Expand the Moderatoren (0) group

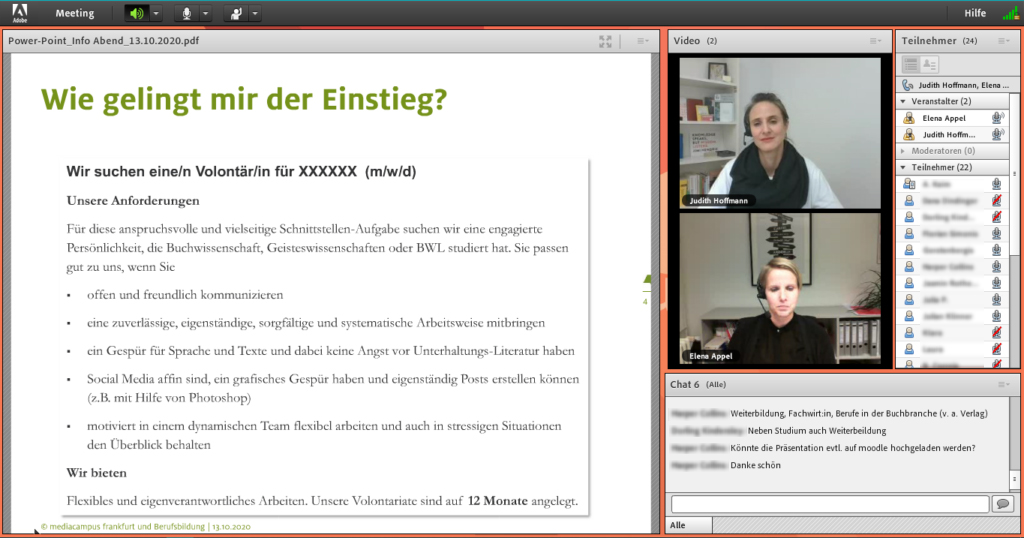point(903,150)
